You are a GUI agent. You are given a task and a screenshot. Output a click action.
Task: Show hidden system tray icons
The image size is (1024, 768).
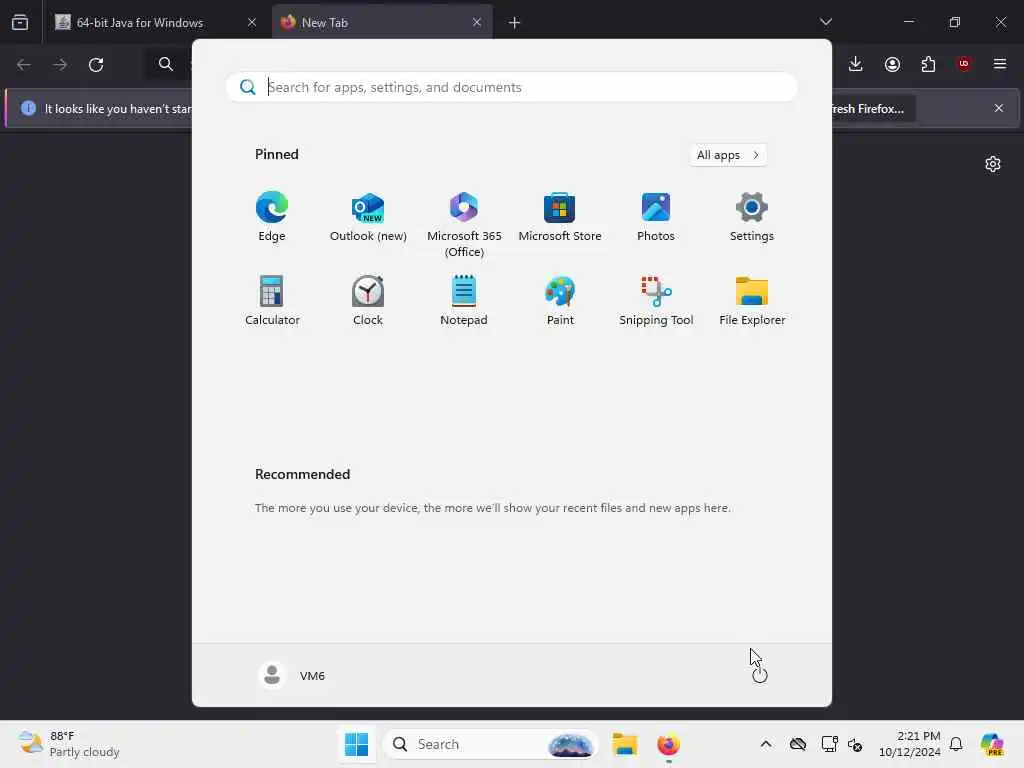click(x=766, y=744)
